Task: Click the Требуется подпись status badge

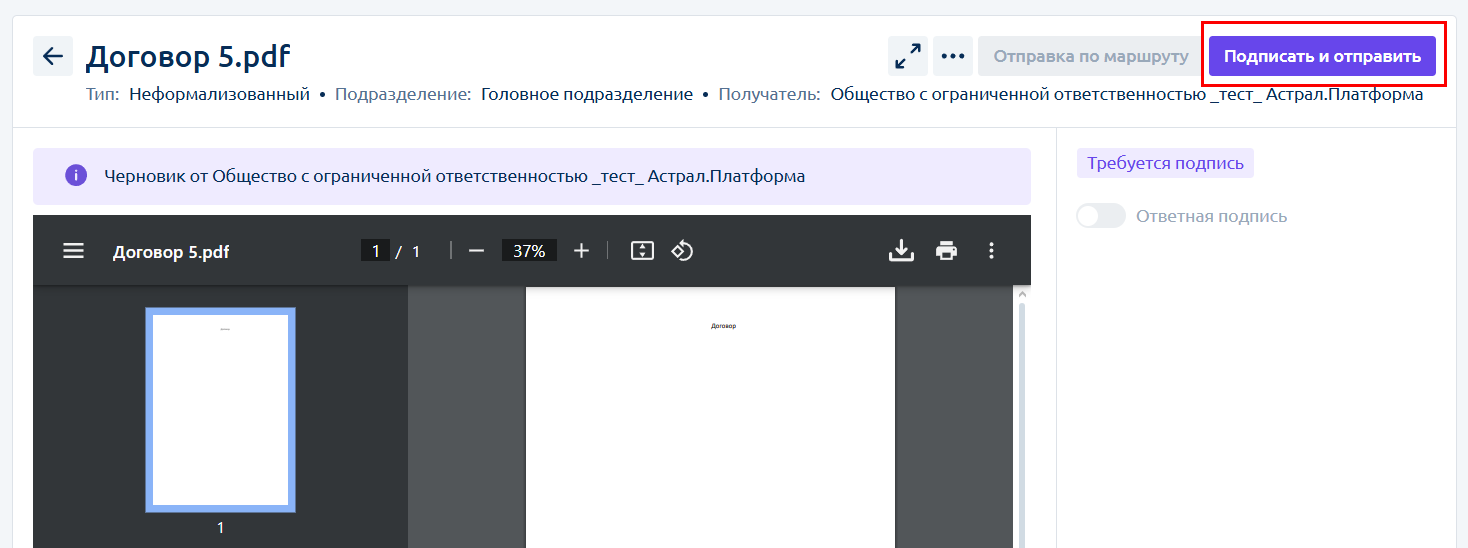Action: [x=1165, y=164]
